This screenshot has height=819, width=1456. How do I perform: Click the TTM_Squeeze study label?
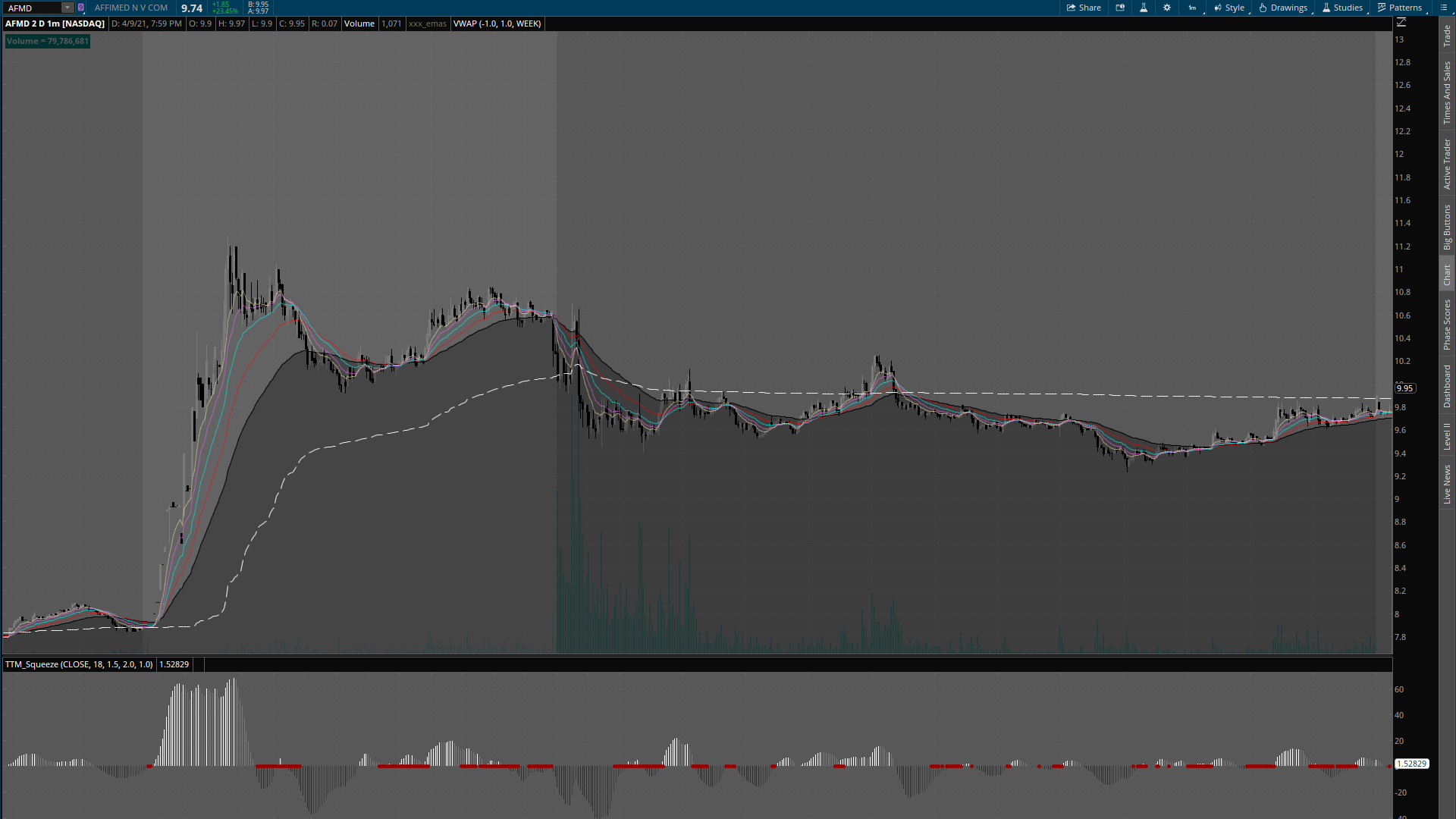point(78,664)
